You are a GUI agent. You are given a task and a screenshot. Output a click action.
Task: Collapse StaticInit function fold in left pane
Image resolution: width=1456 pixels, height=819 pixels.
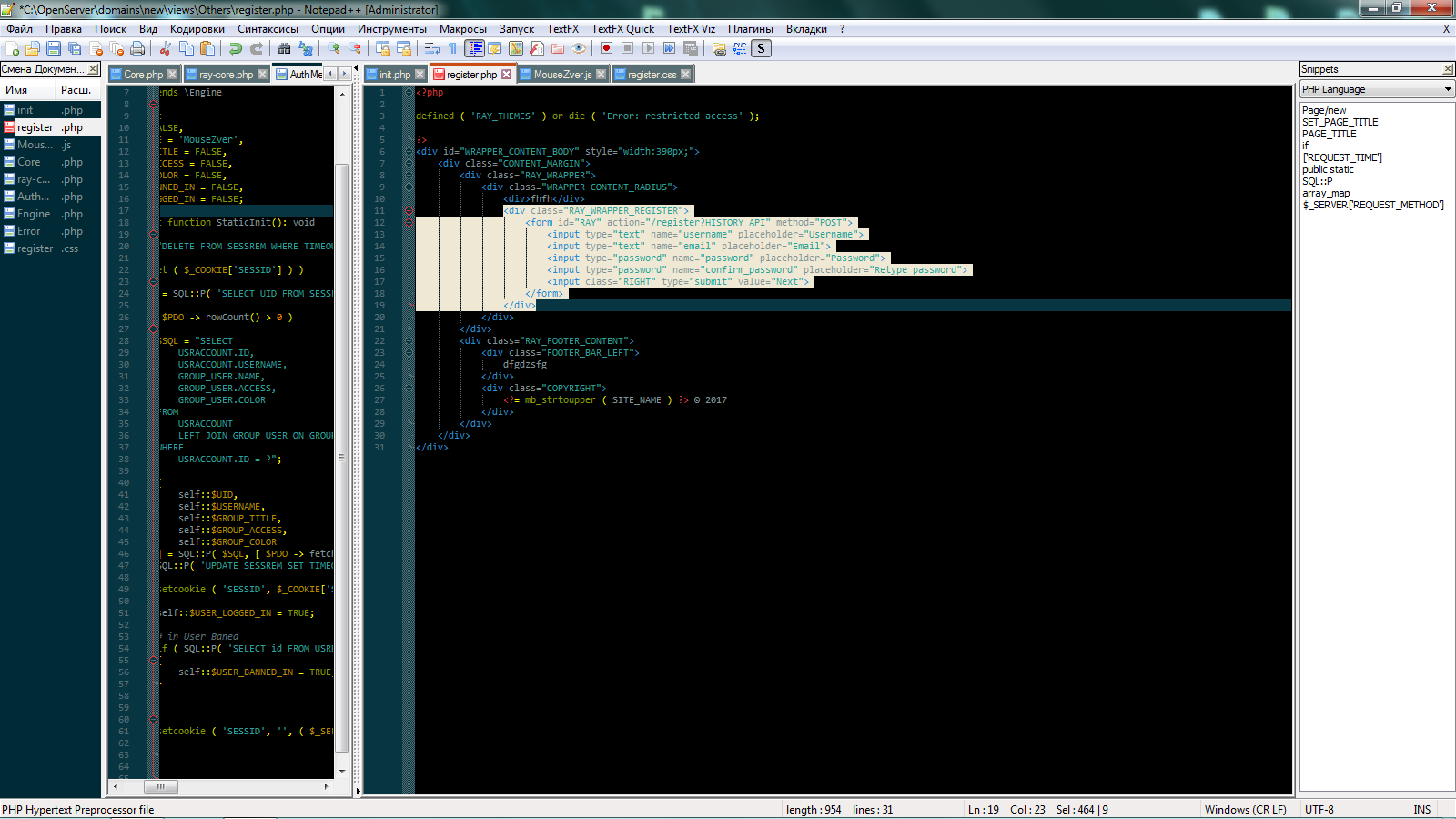[153, 234]
